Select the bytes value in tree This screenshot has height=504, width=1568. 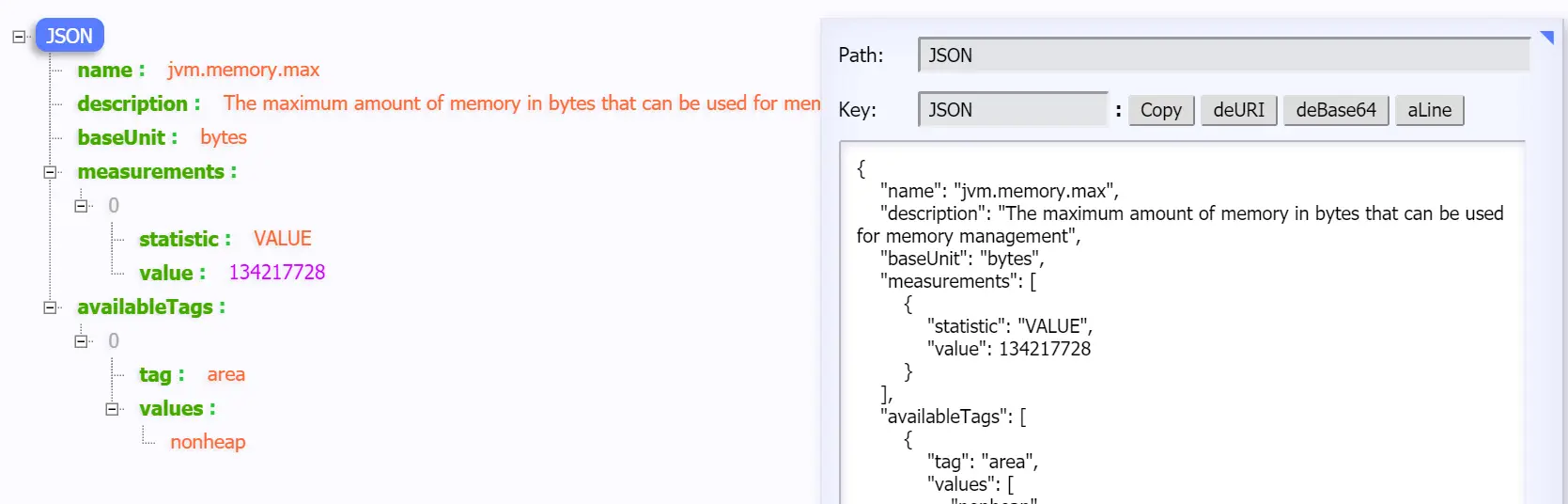pyautogui.click(x=224, y=137)
